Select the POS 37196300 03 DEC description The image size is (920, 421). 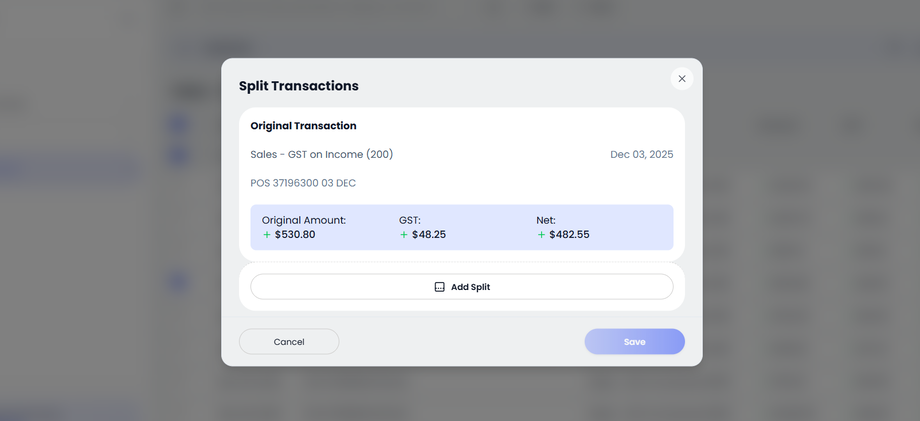pos(303,183)
